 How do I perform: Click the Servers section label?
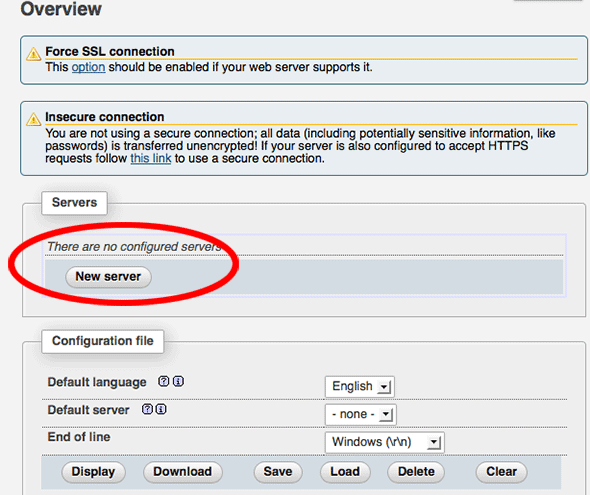coord(75,203)
